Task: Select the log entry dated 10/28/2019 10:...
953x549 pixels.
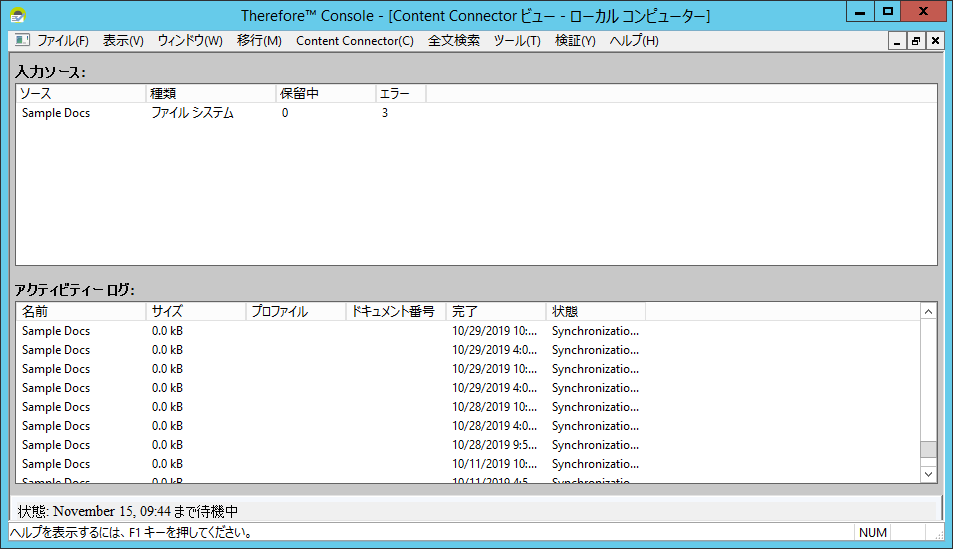Action: tap(468, 407)
